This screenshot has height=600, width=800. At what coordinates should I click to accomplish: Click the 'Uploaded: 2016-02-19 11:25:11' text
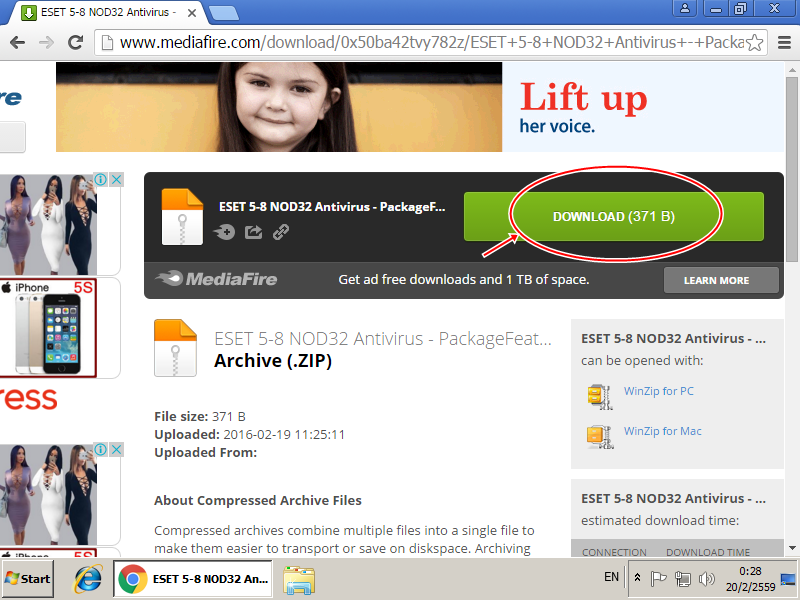(249, 435)
